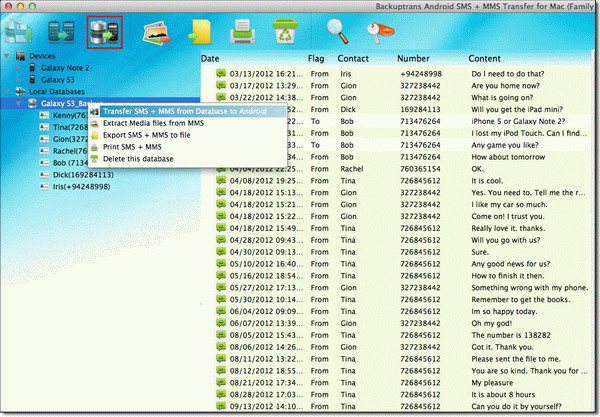600x417 pixels.
Task: Select the Kenny contact in tree
Action: coord(70,116)
